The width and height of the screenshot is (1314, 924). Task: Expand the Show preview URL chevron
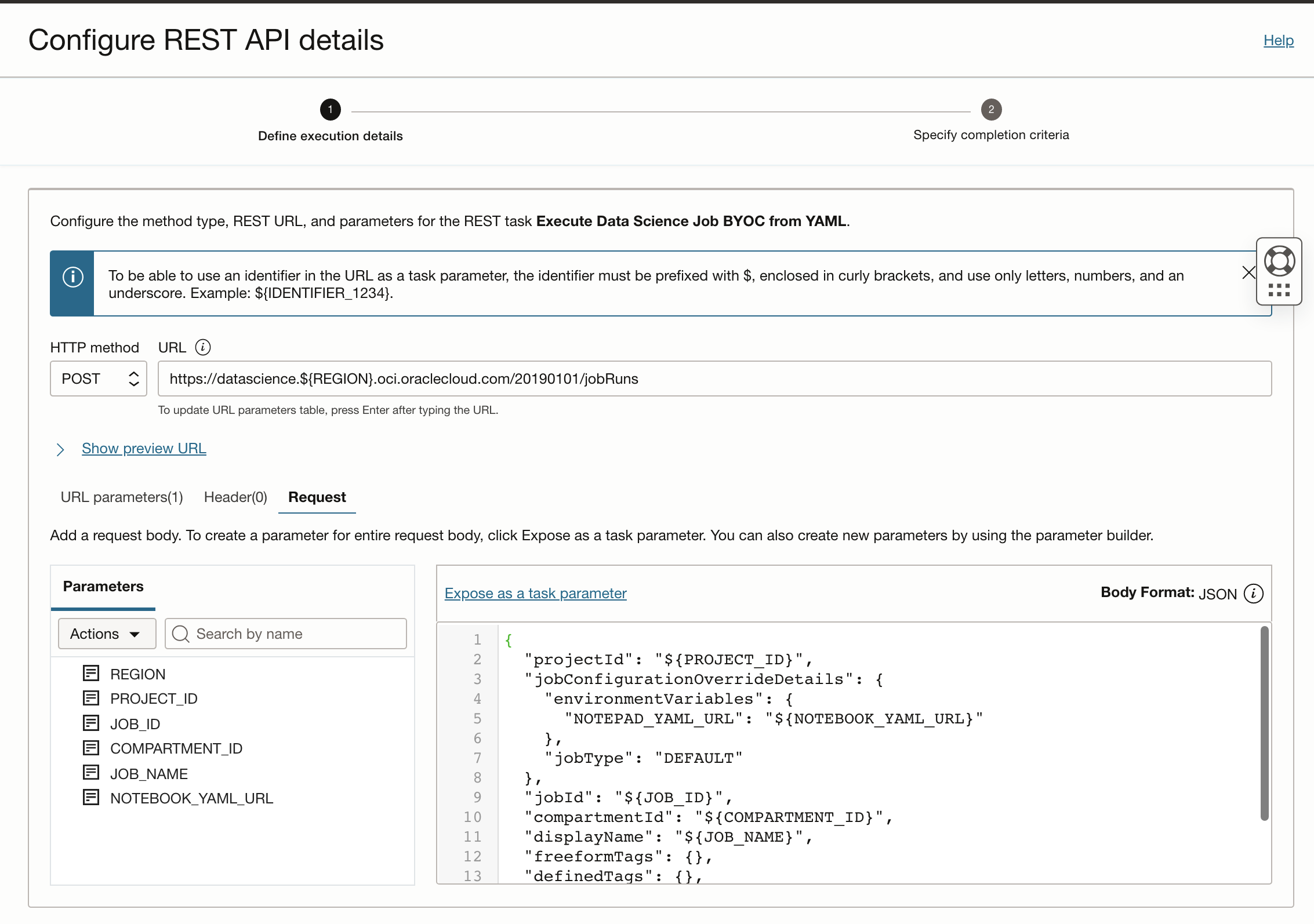[60, 449]
